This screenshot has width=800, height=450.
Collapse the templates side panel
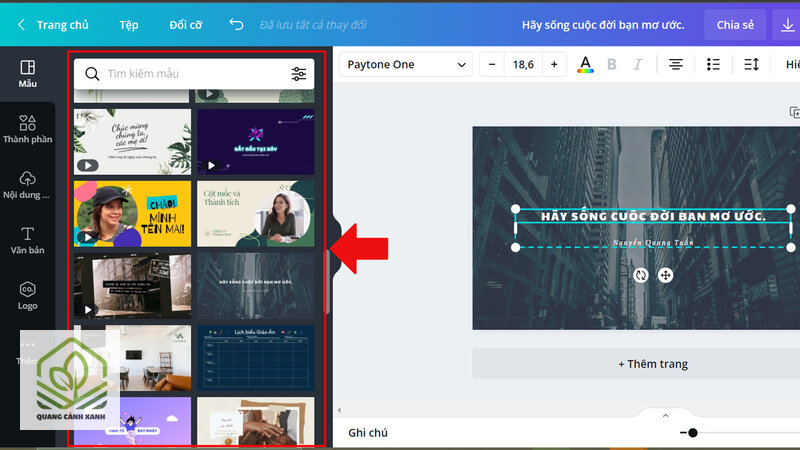[335, 249]
